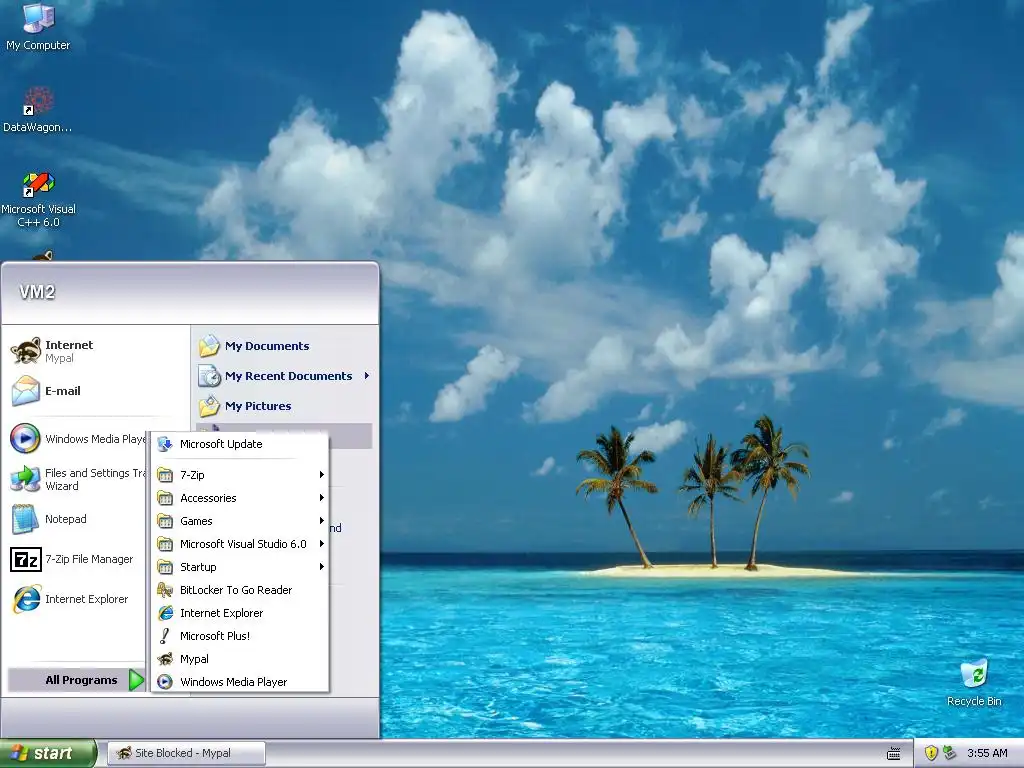Open Microsoft Plus! from All Programs
The width and height of the screenshot is (1024, 768).
coord(240,635)
